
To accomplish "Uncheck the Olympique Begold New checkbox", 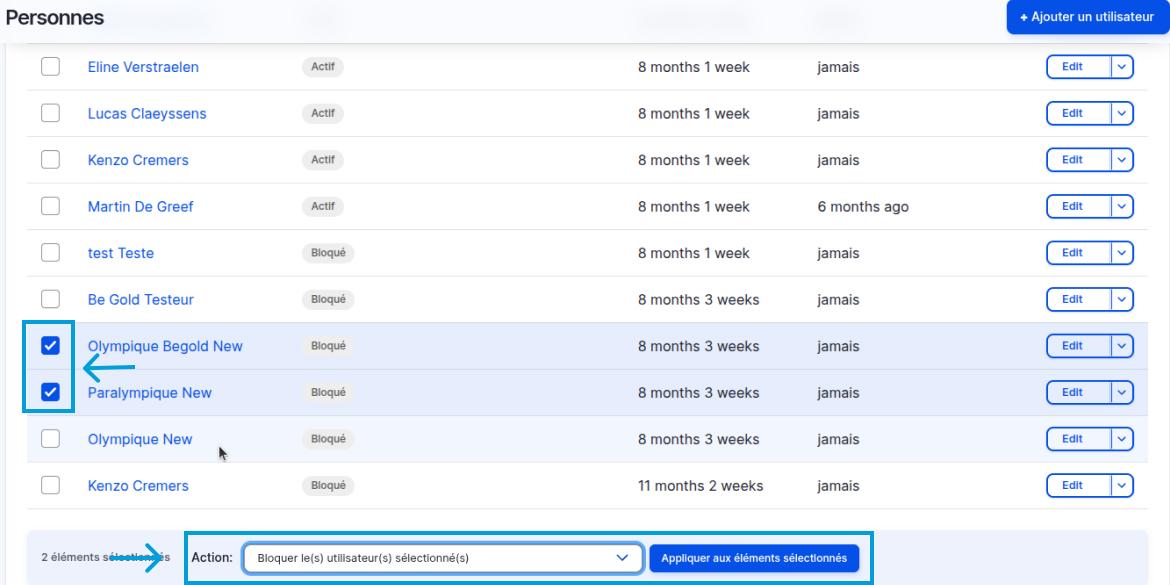I will tap(50, 346).
